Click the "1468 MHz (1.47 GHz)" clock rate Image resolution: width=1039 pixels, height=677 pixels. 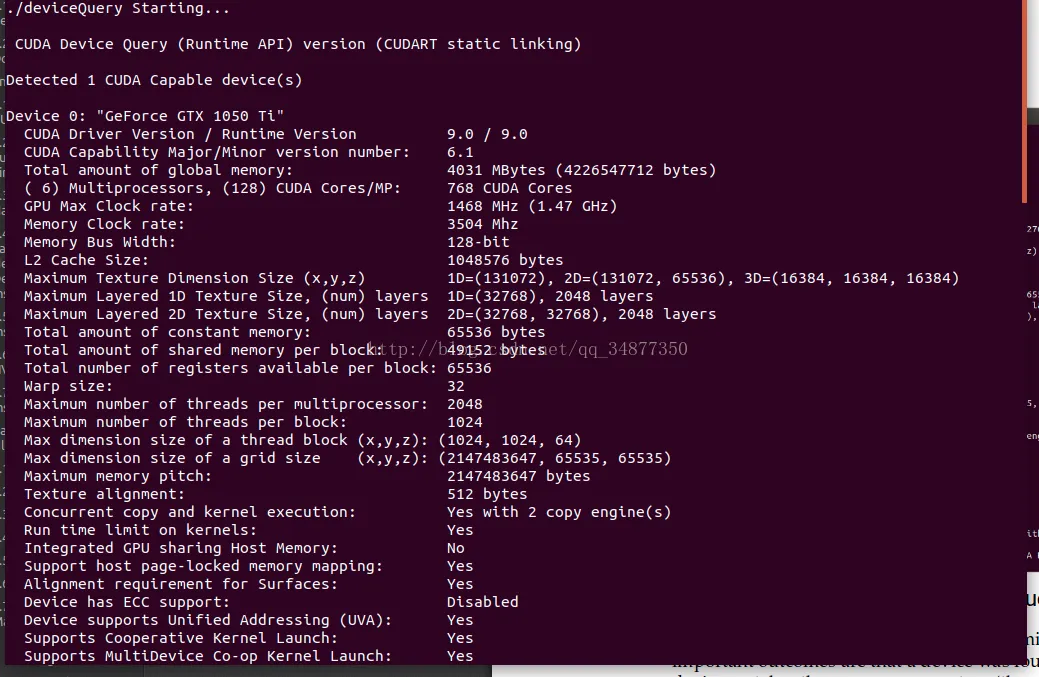(x=532, y=206)
